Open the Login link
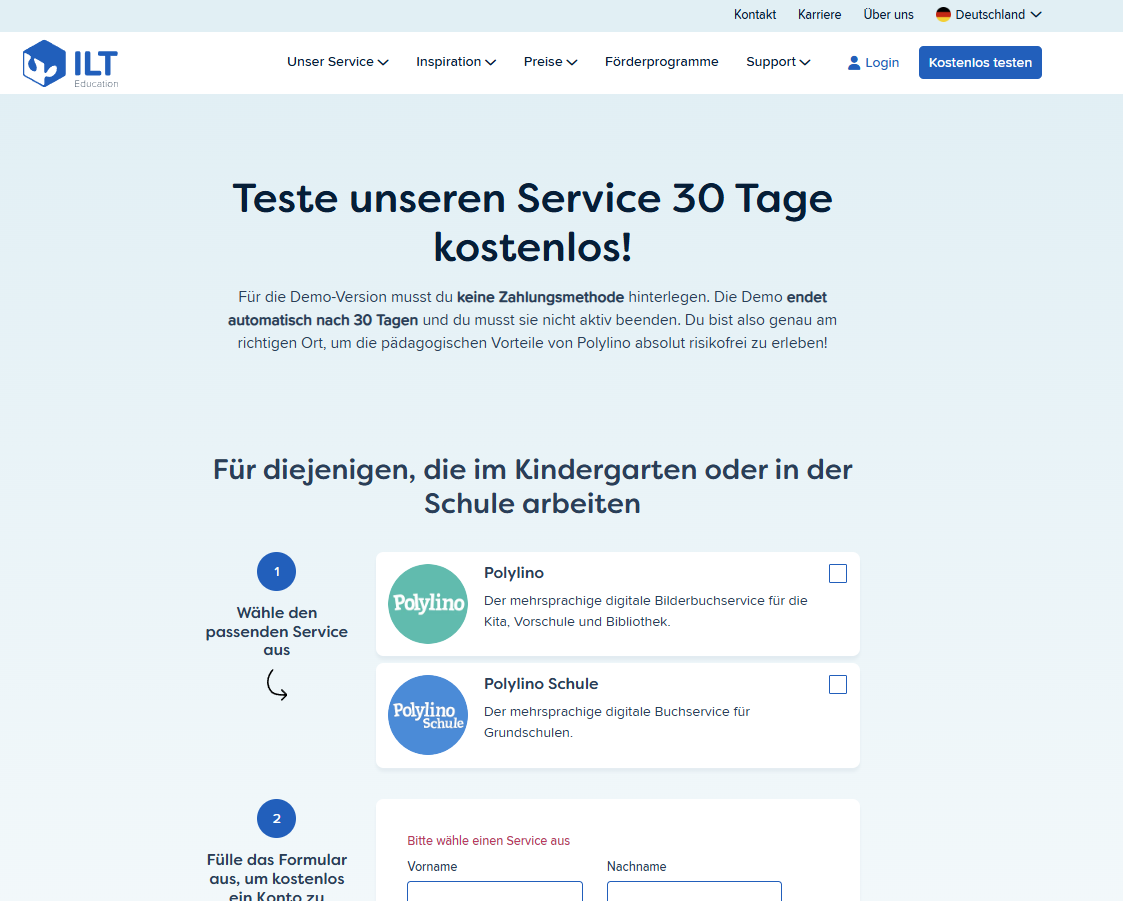 [880, 62]
